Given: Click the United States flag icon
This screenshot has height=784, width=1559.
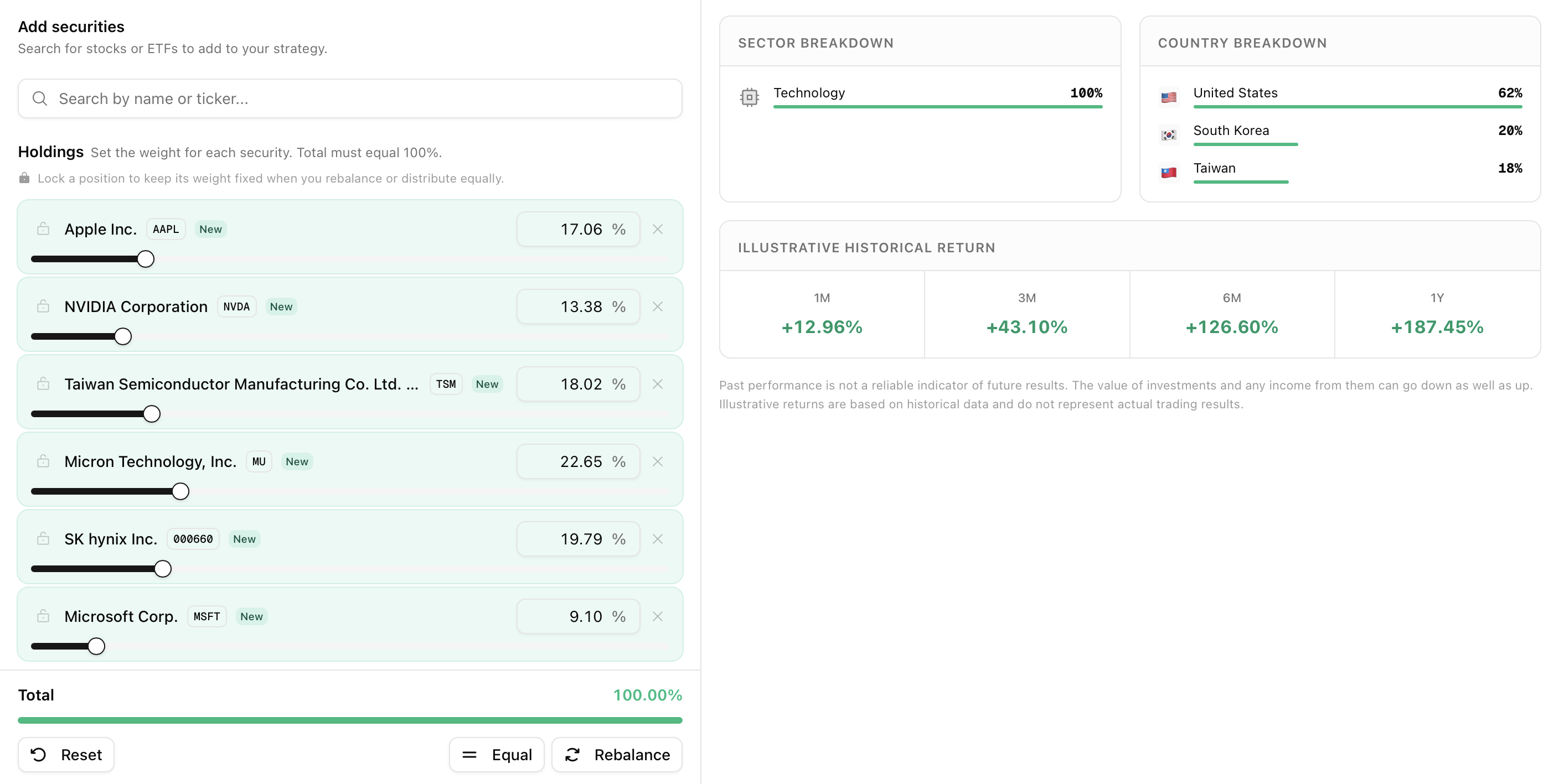Looking at the screenshot, I should pyautogui.click(x=1169, y=97).
